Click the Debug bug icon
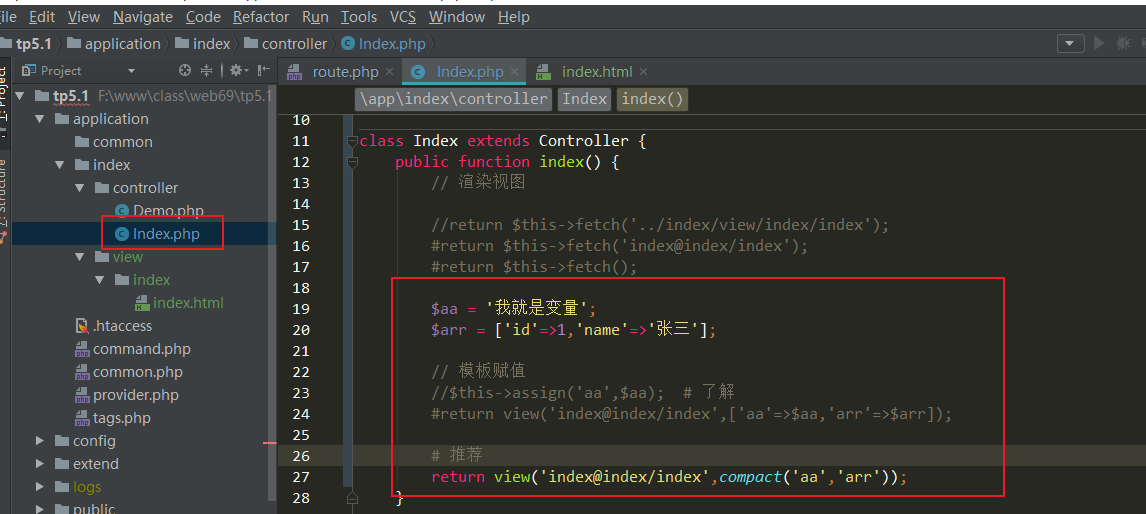The width and height of the screenshot is (1146, 514). click(x=1123, y=44)
